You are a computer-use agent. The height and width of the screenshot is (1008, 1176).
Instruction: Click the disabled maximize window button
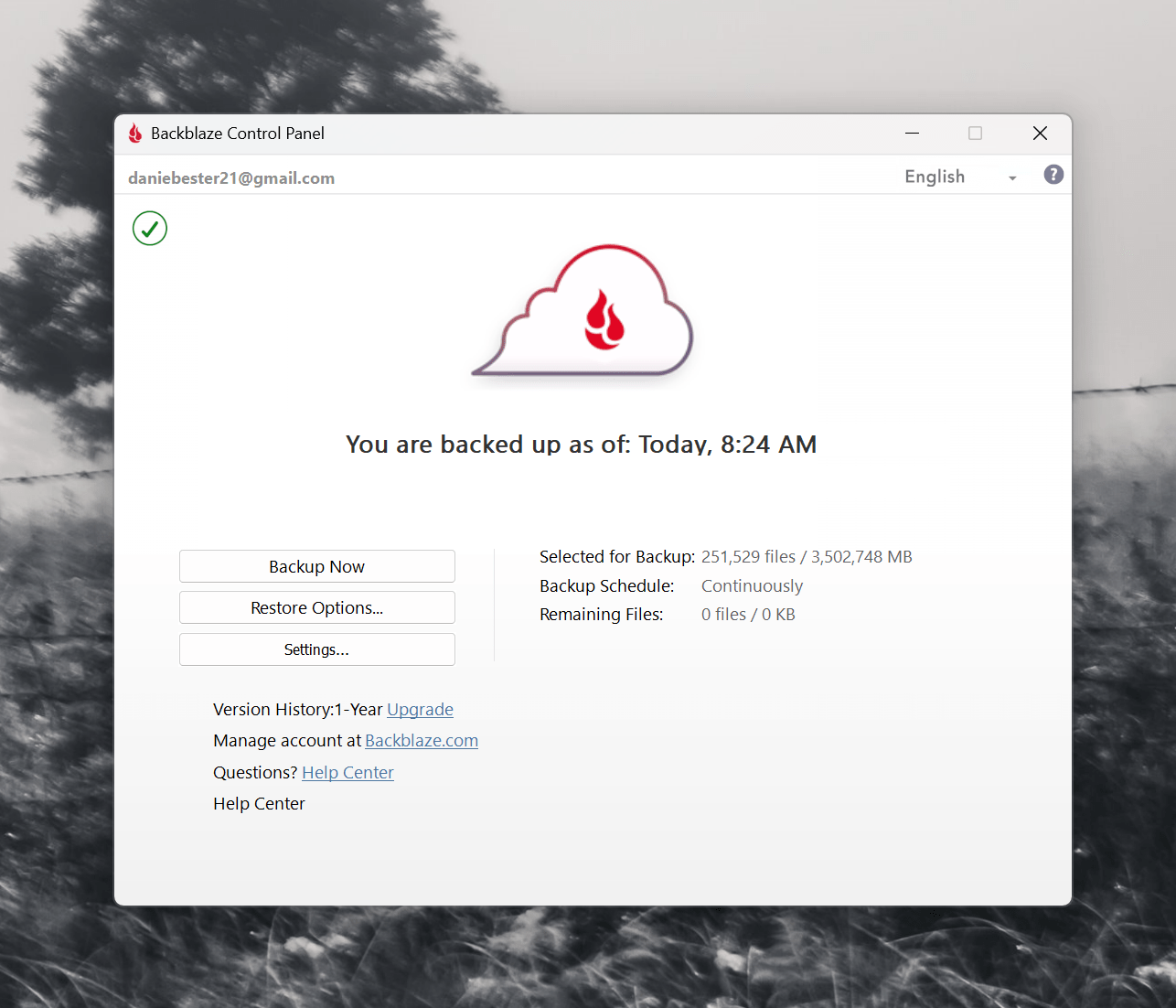(976, 134)
